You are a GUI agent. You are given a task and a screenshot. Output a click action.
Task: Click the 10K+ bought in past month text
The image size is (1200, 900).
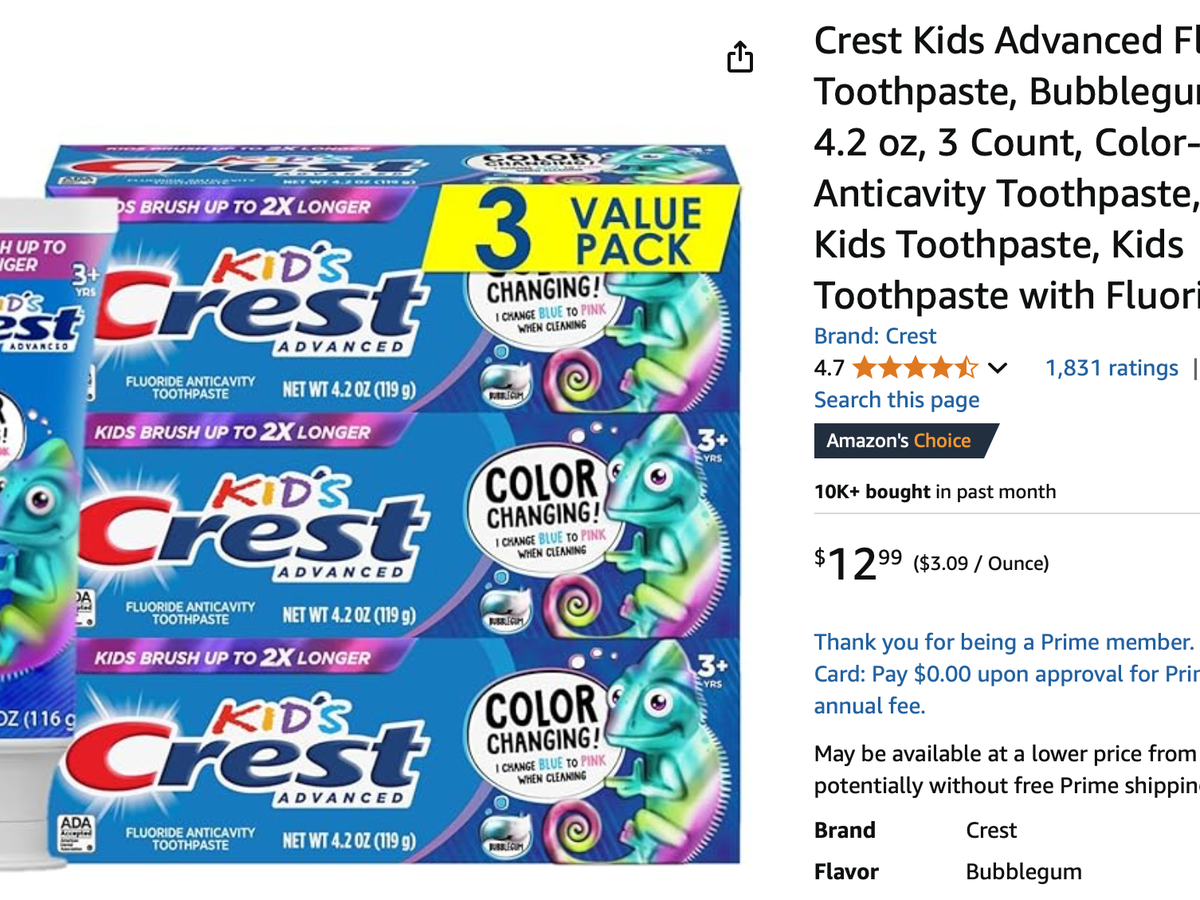click(x=934, y=491)
